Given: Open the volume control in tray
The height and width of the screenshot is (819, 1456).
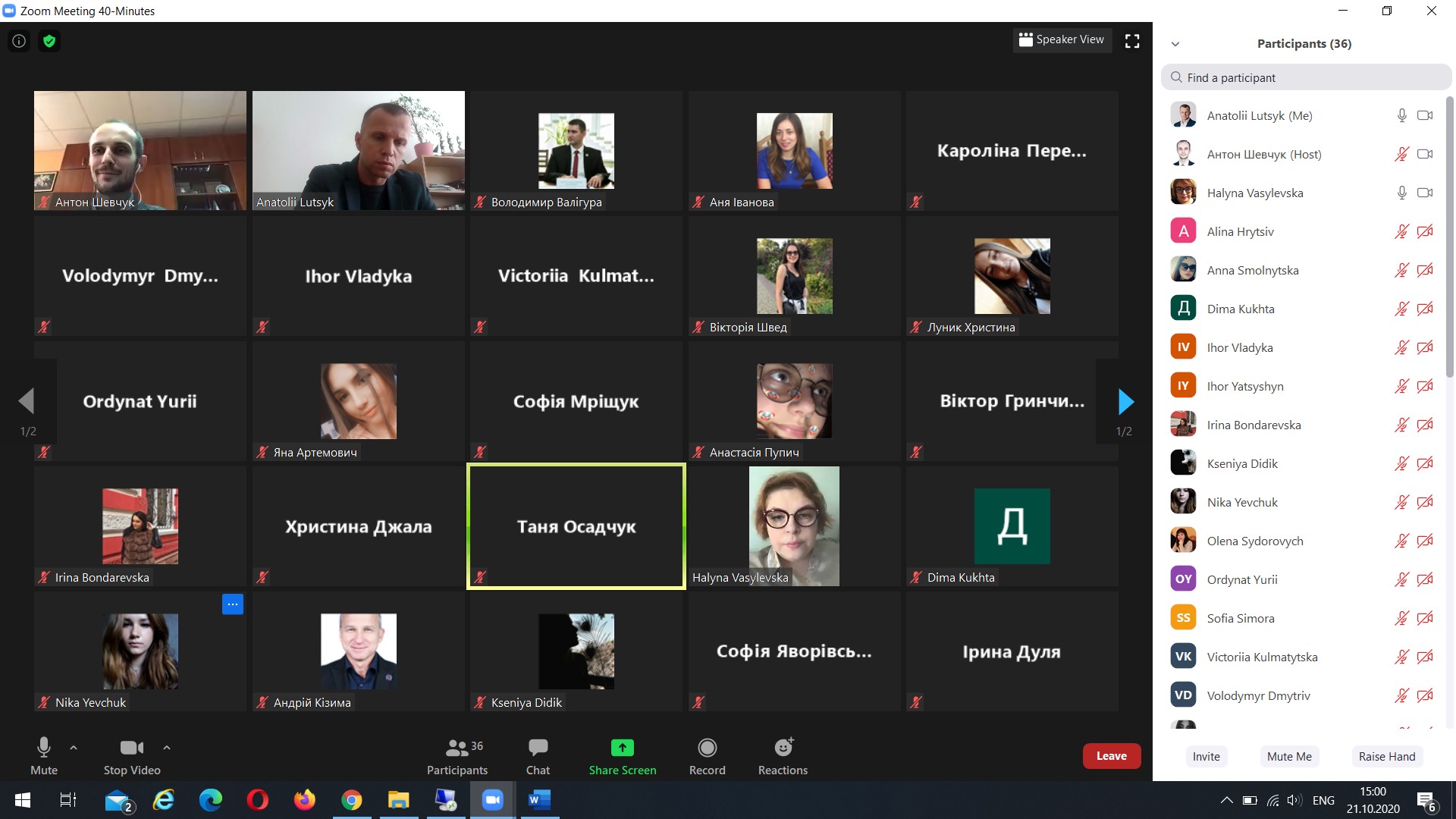Looking at the screenshot, I should [1294, 800].
